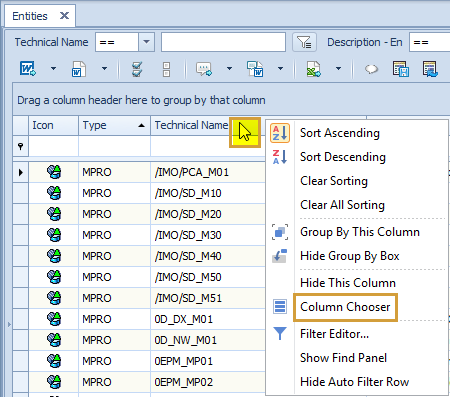The width and height of the screenshot is (450, 397).
Task: Click the Icon column header
Action: pos(54,125)
